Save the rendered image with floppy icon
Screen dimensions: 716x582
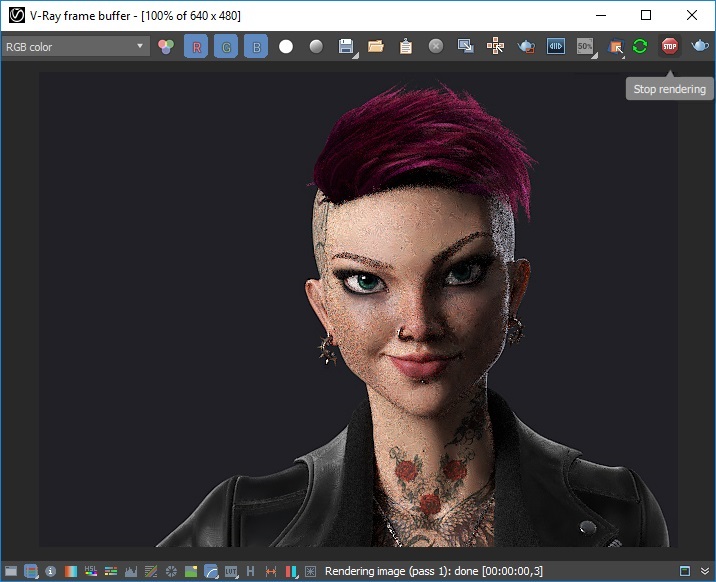346,46
